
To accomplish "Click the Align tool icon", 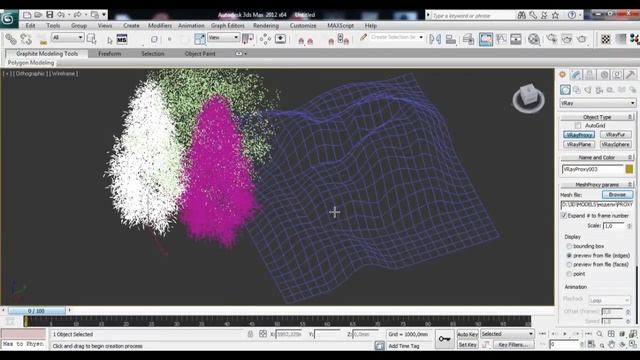I will (451, 39).
